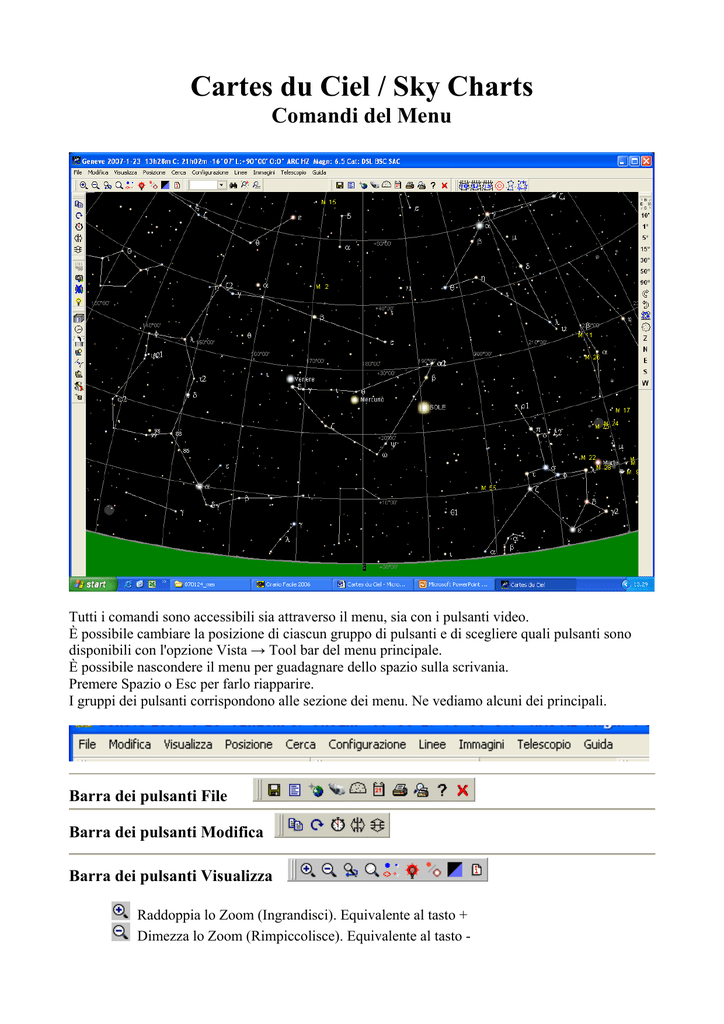Click the E east direction button on the right bar
Image resolution: width=724 pixels, height=1024 pixels.
[x=645, y=360]
